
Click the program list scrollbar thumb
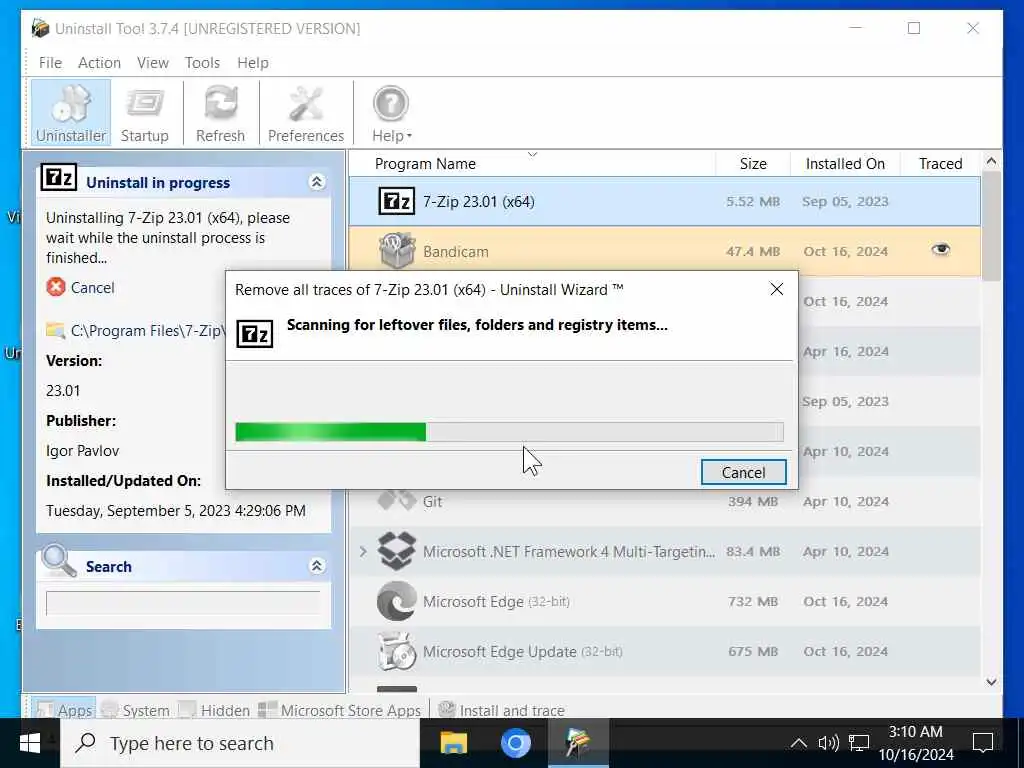991,226
